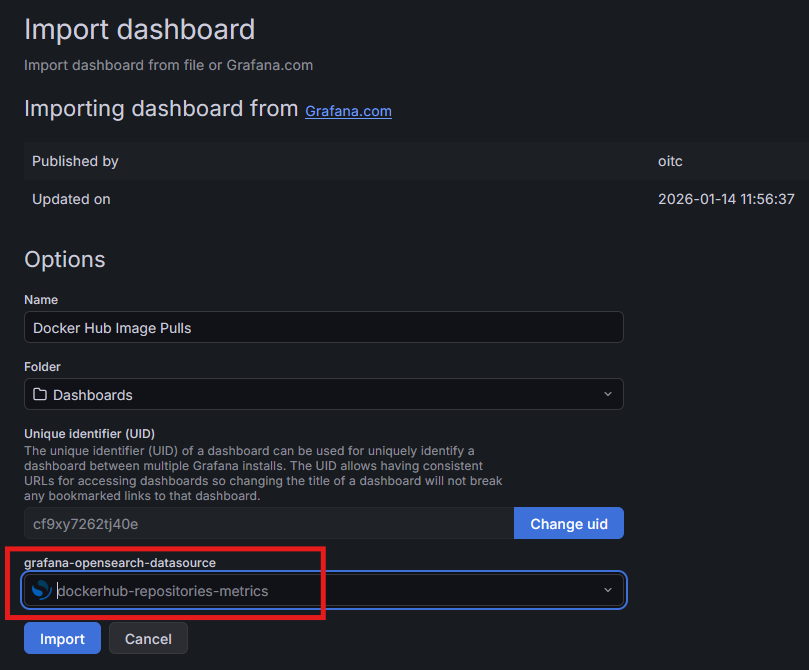Select the Dashboards folder picker text
Viewport: 809px width, 670px height.
point(93,395)
